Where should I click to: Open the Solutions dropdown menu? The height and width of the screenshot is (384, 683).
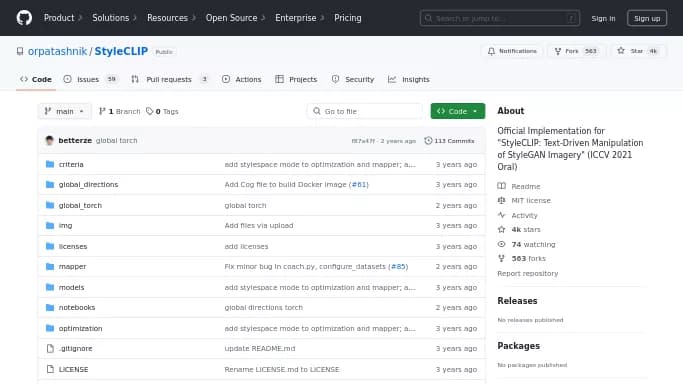114,18
